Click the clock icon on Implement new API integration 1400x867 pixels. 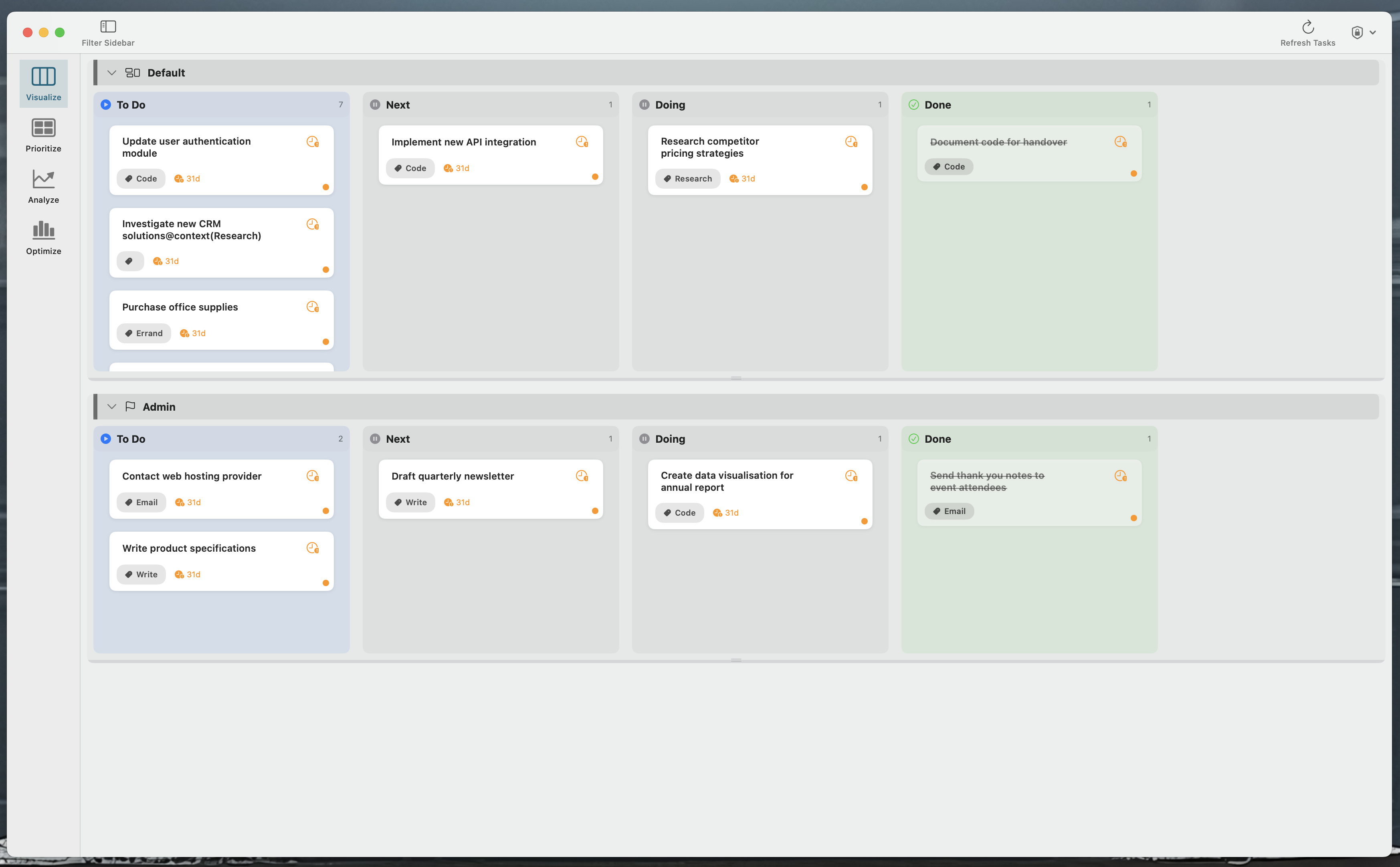[x=582, y=142]
